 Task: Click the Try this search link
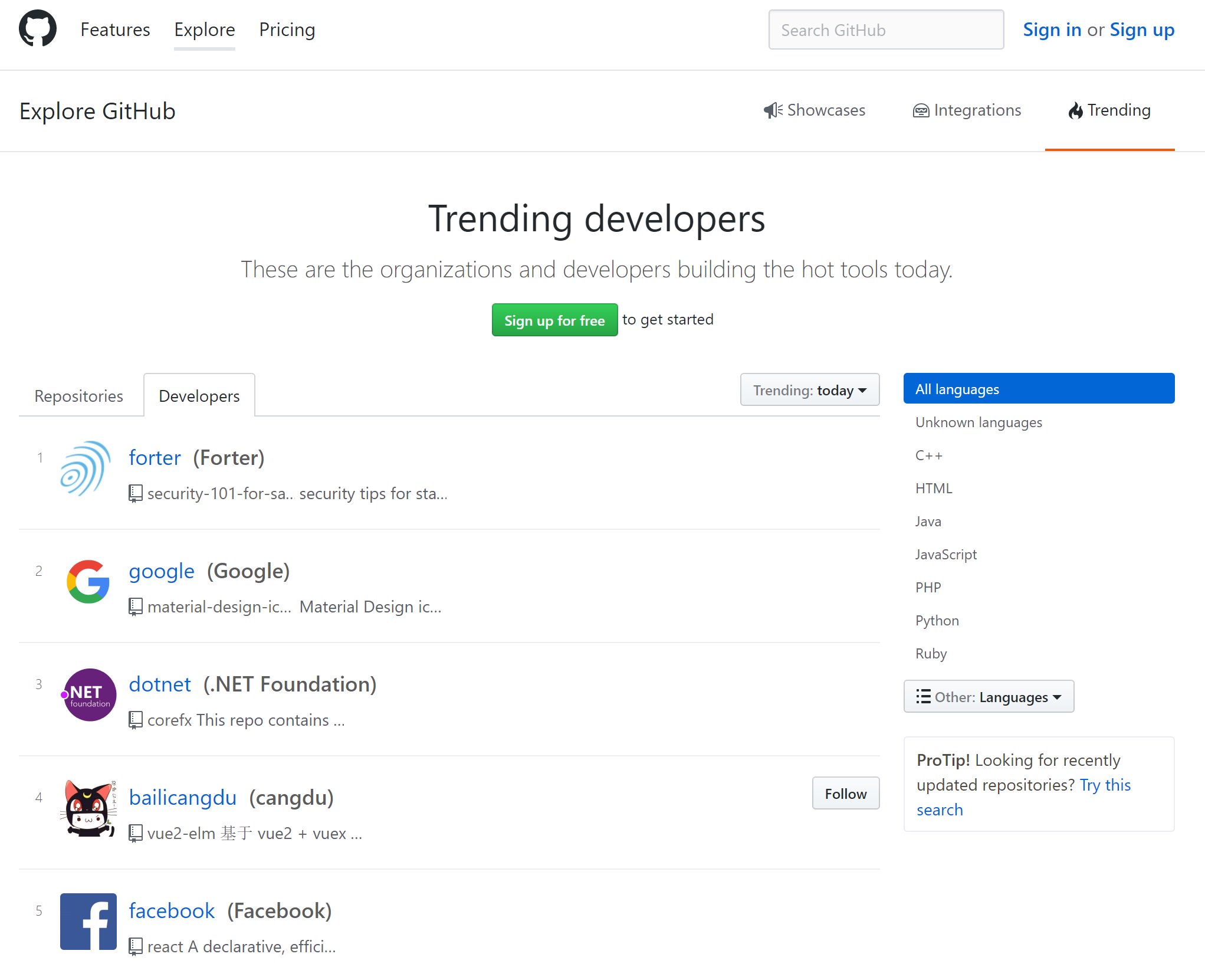point(1105,785)
